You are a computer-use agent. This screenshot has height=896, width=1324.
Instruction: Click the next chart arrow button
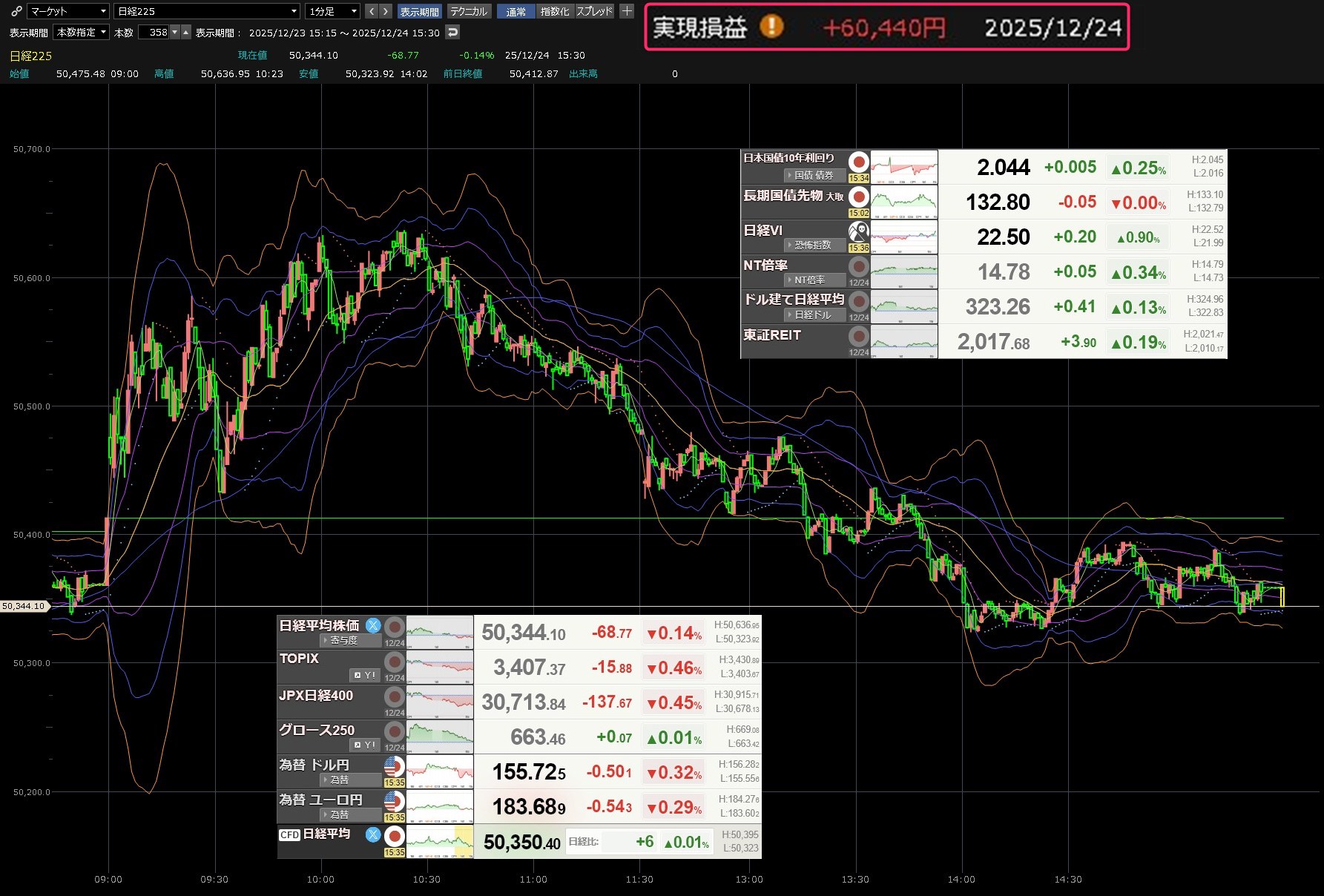tap(386, 11)
